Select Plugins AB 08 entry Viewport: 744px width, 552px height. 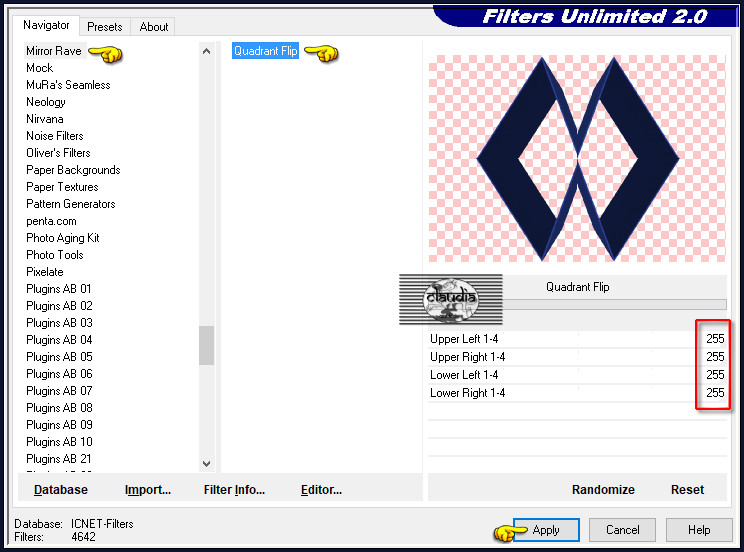(59, 408)
